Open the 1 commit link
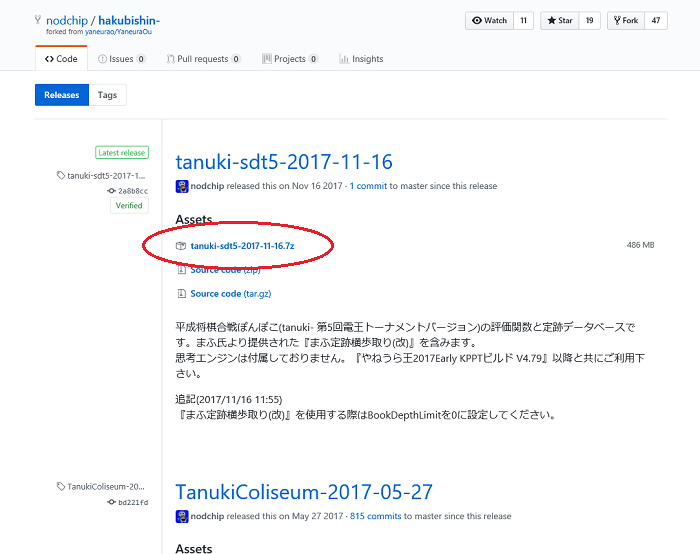 [368, 186]
